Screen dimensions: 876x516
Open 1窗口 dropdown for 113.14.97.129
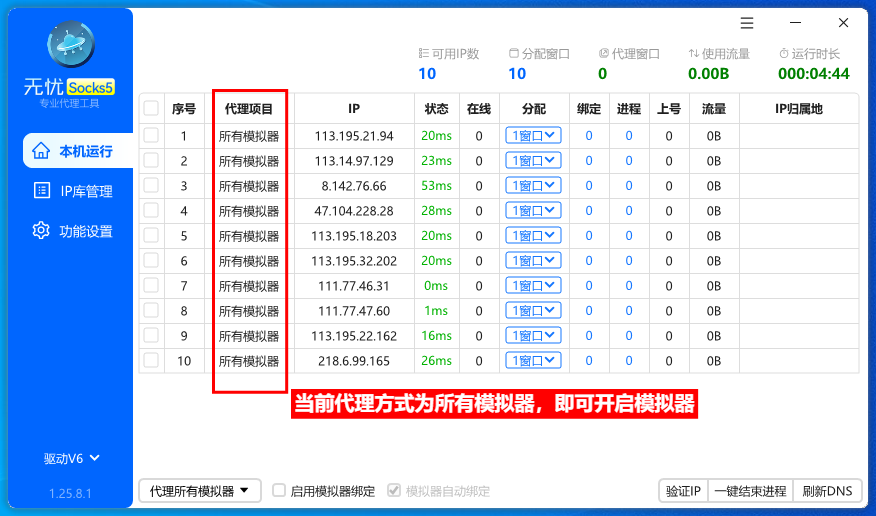(x=533, y=161)
